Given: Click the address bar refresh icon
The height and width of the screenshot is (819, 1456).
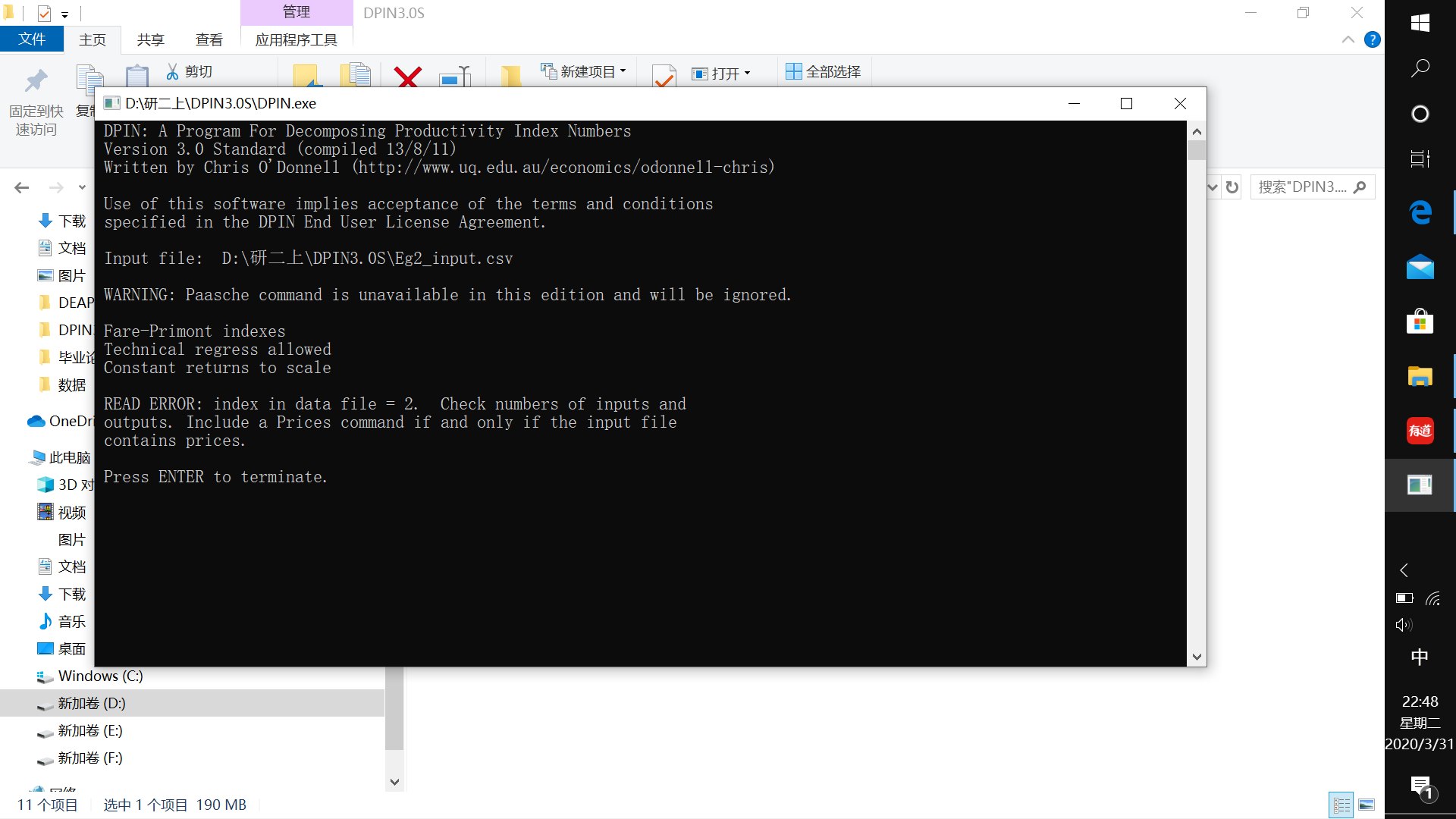Looking at the screenshot, I should click(x=1232, y=187).
